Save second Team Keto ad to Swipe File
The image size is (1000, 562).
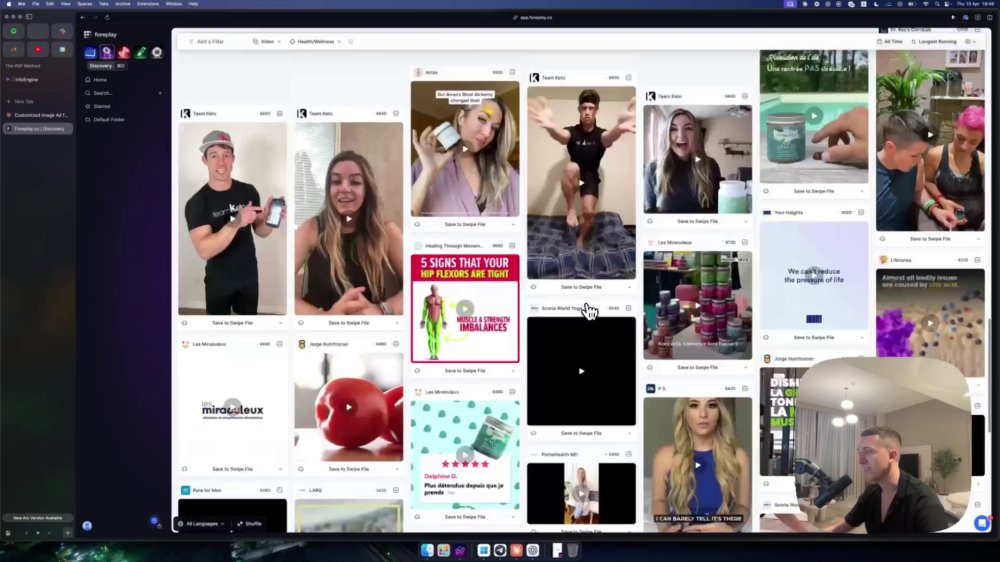pos(348,323)
